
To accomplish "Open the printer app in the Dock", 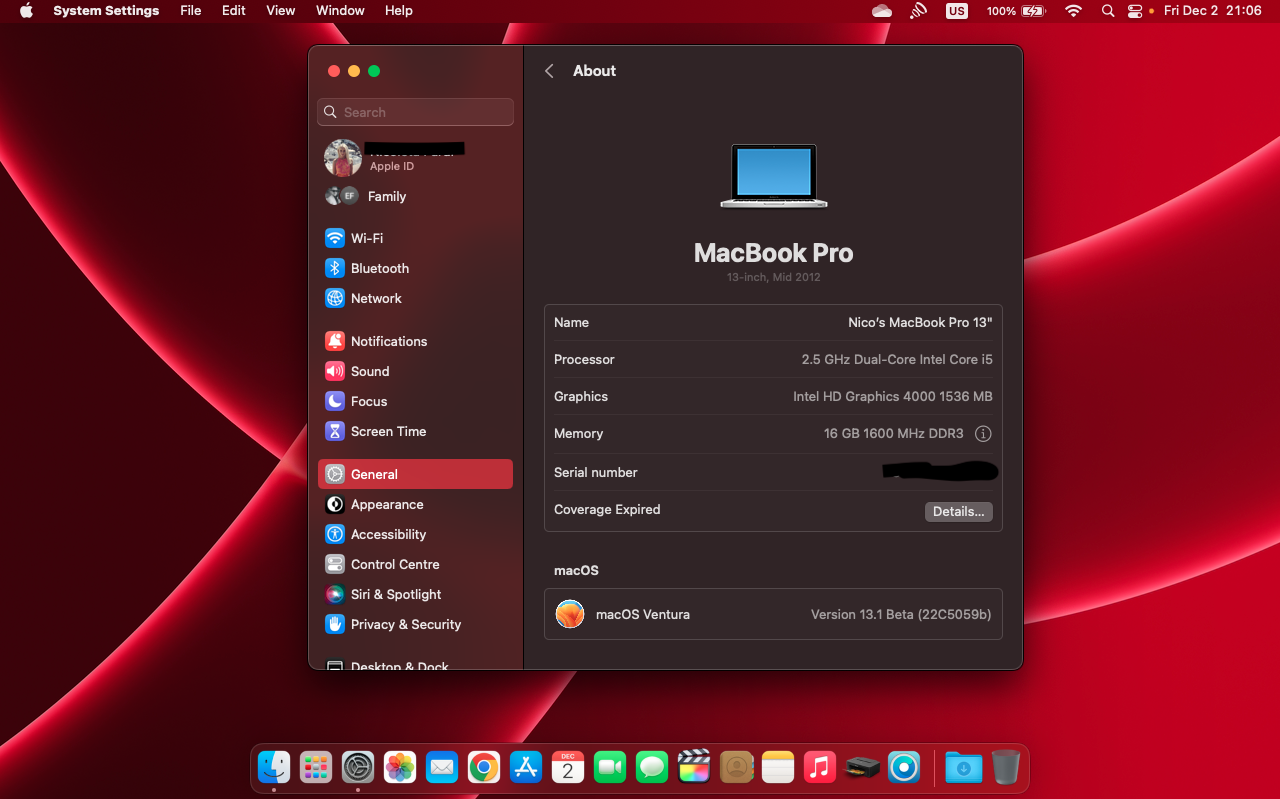I will 862,767.
